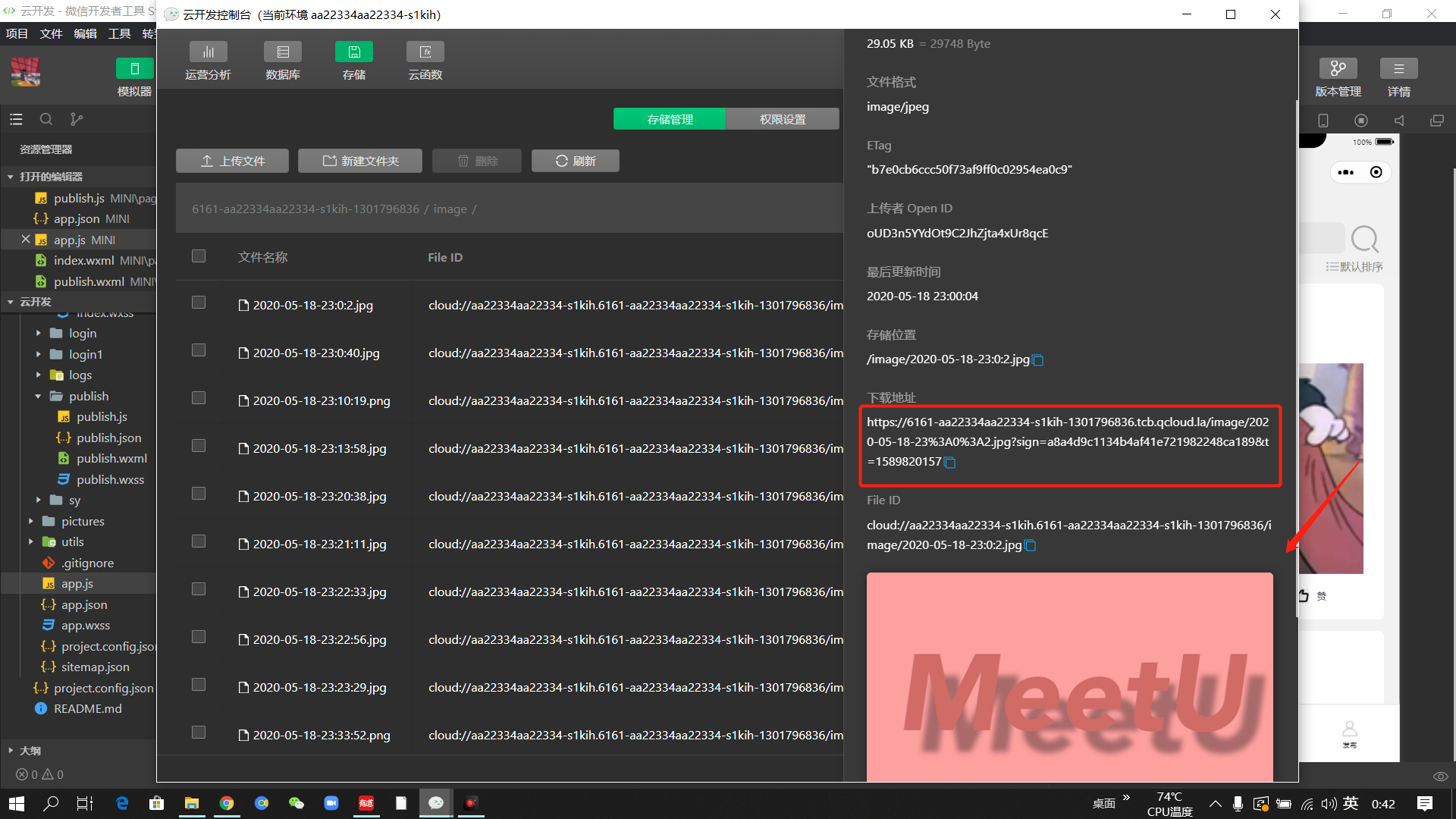
Task: Open the 运营分析 analytics icon
Action: [x=208, y=52]
